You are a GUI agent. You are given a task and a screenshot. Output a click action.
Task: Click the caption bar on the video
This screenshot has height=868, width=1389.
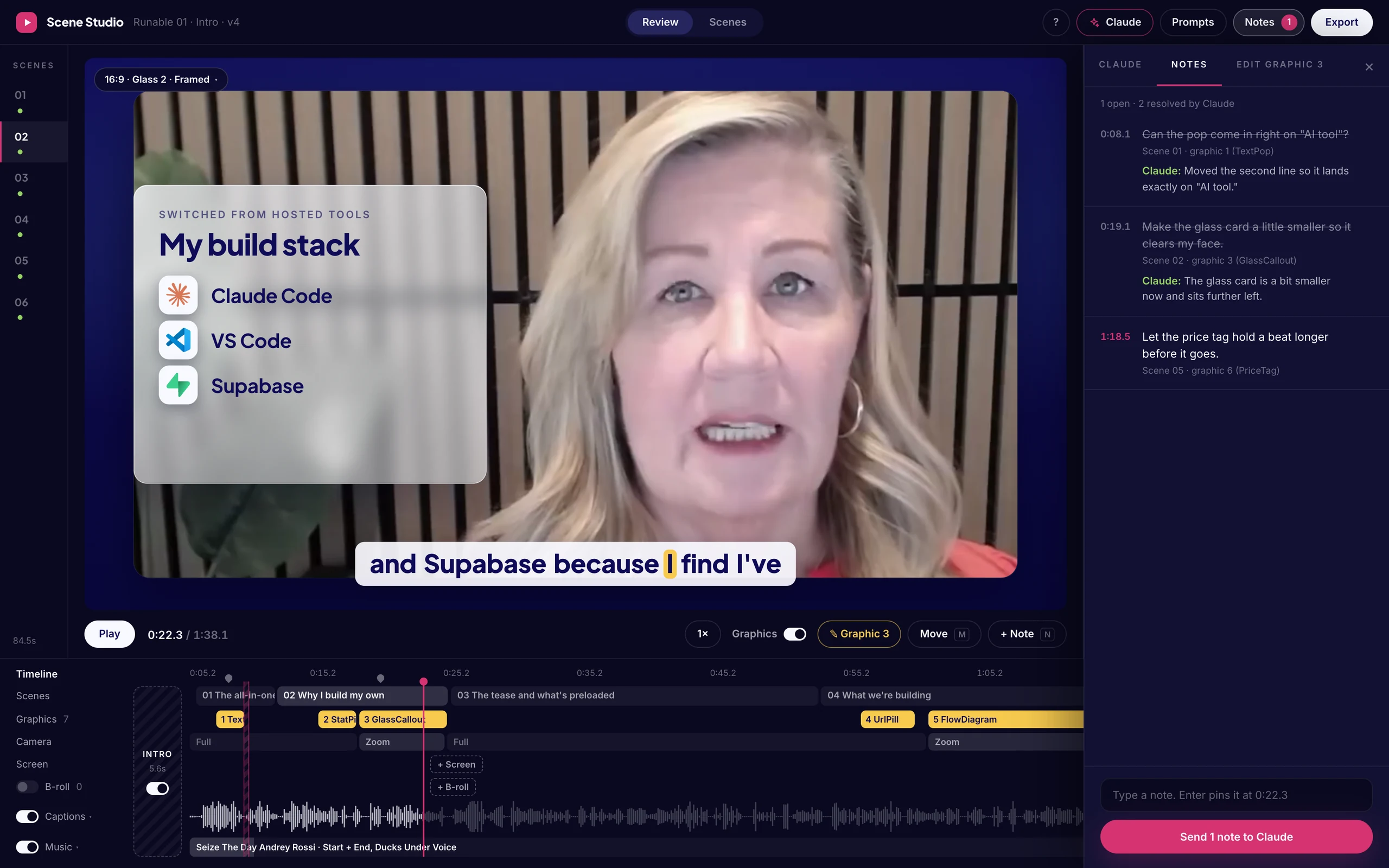[x=575, y=564]
